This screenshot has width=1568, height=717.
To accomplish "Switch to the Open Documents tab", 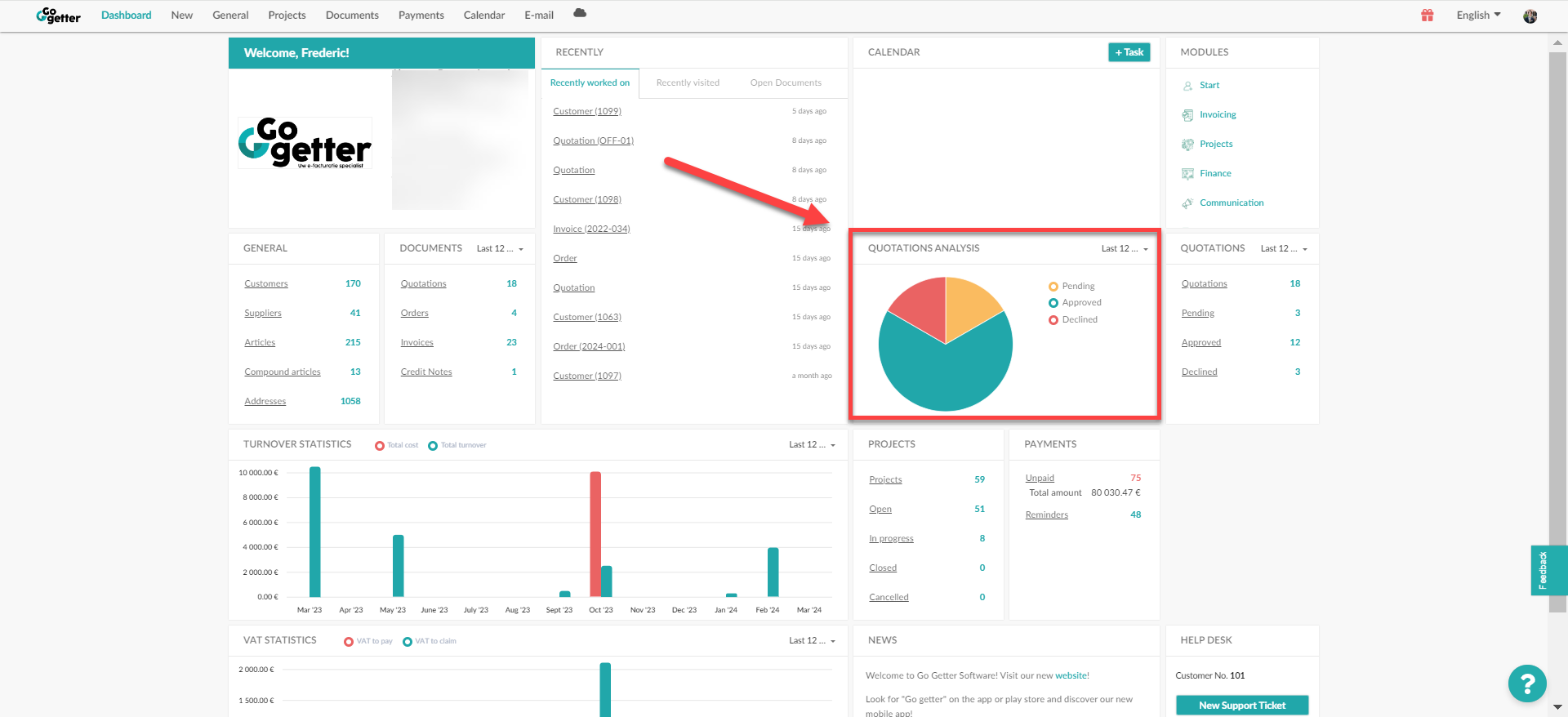I will point(786,83).
